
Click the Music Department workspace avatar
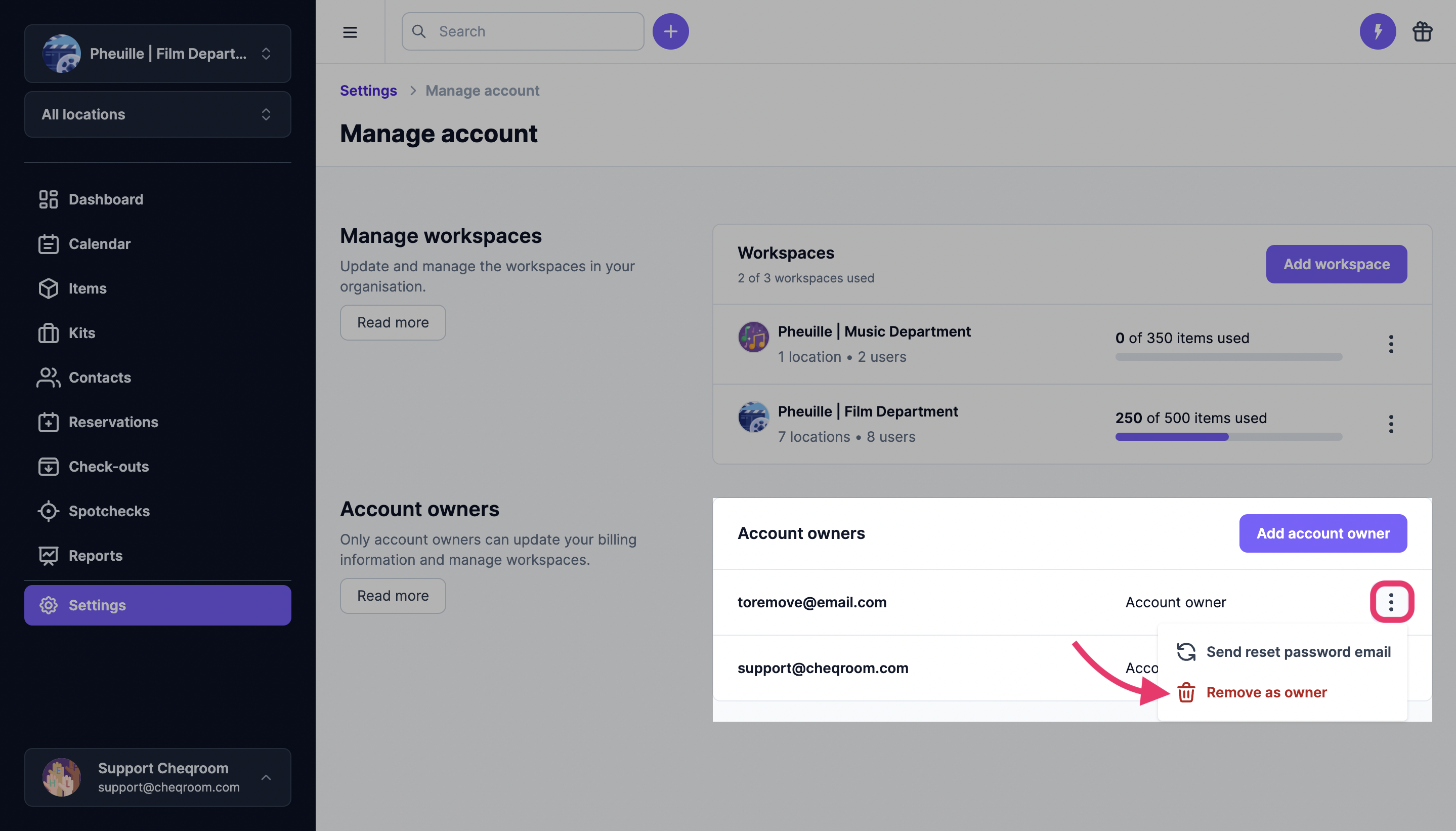point(753,337)
